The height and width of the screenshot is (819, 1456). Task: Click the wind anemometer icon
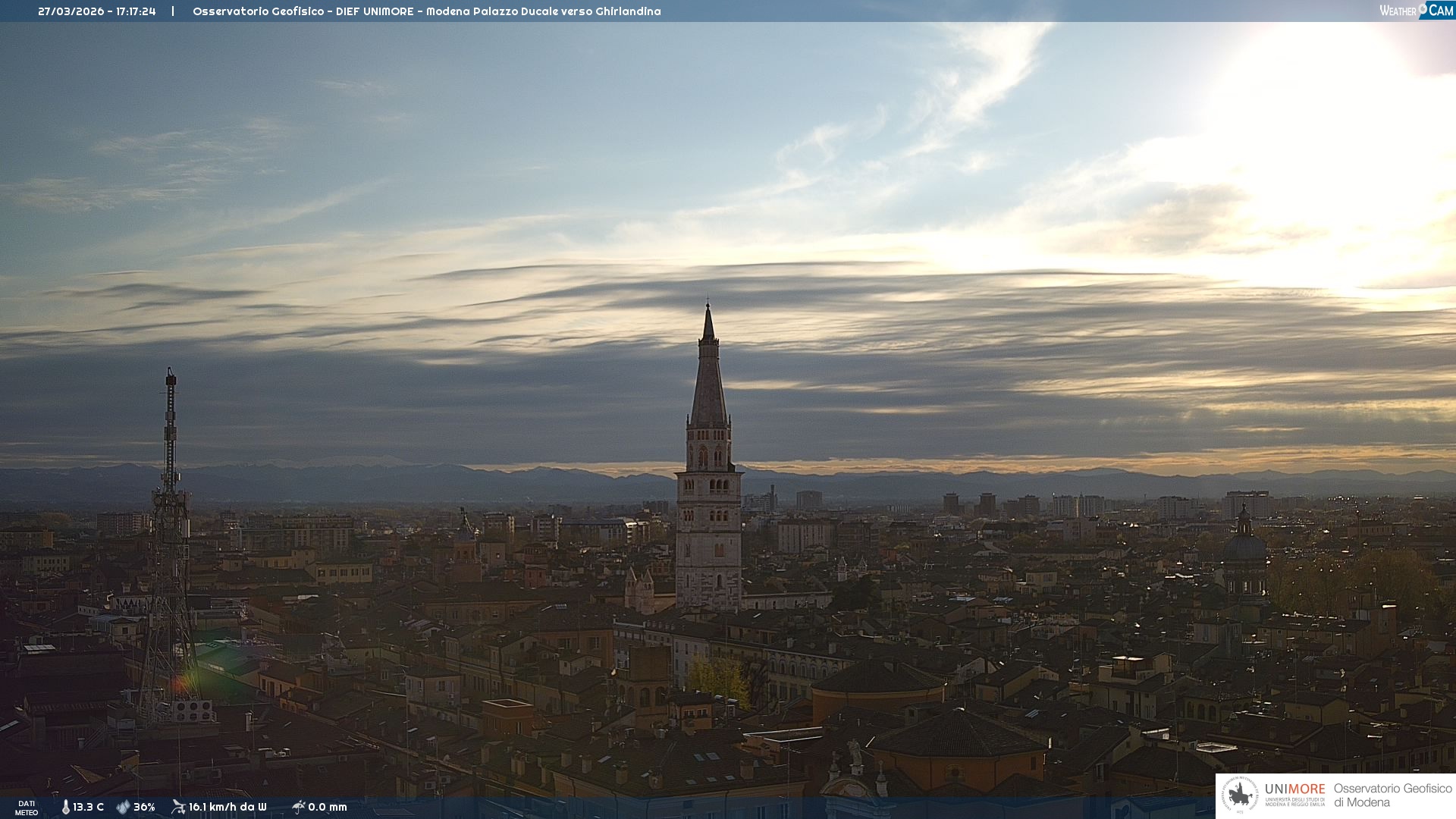coord(178,807)
